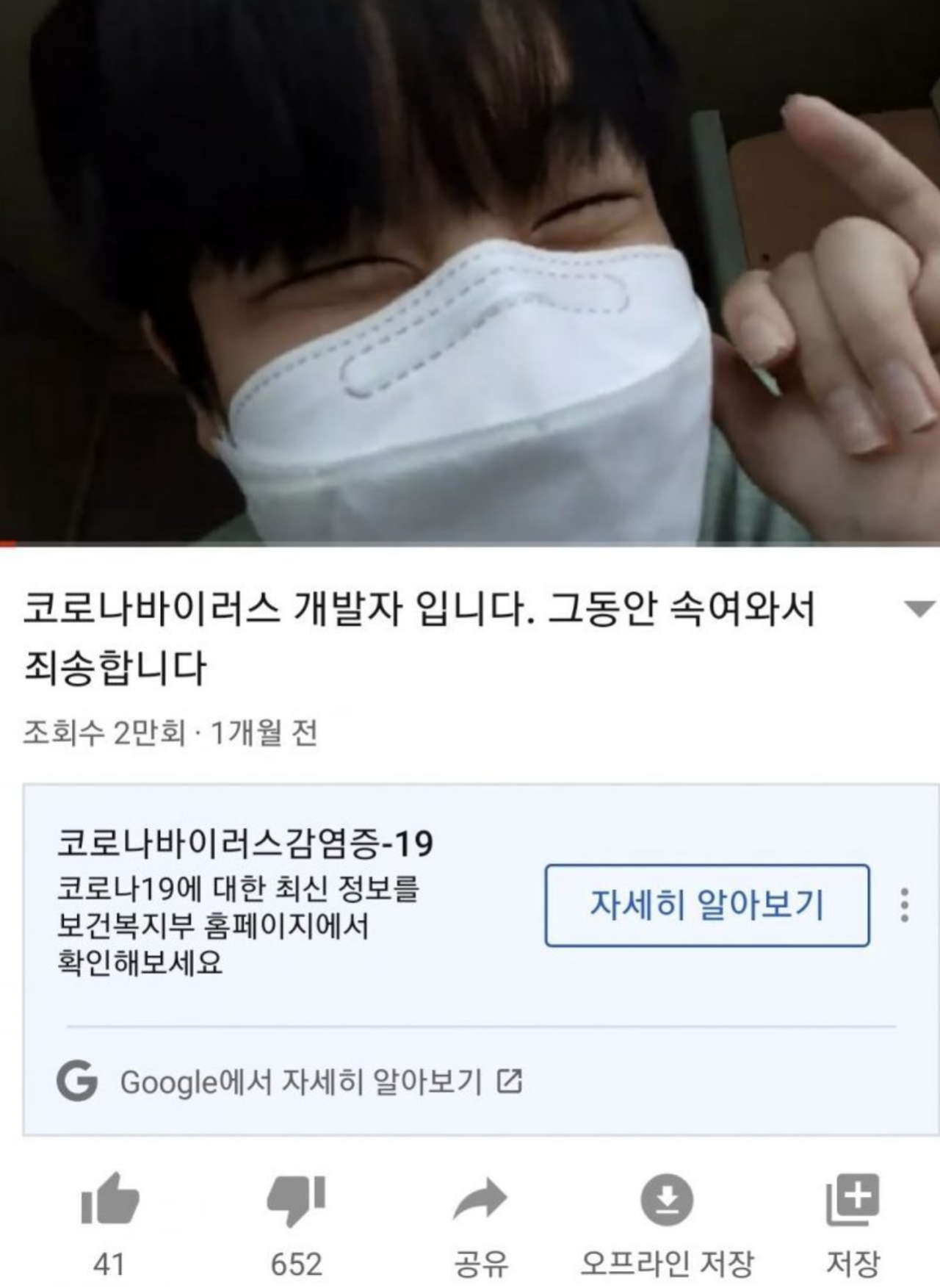940x1288 pixels.
Task: Click the external link icon beside Google text
Action: [509, 1081]
